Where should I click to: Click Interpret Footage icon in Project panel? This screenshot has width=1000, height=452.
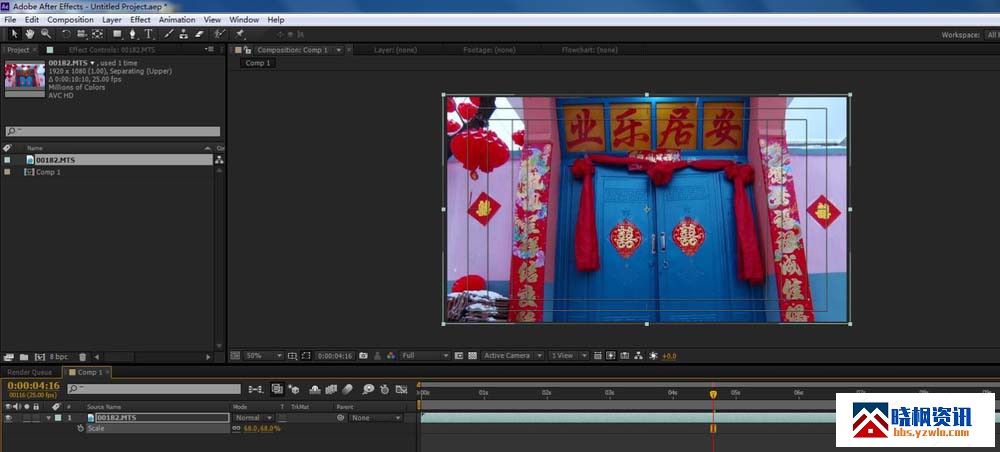(9, 357)
